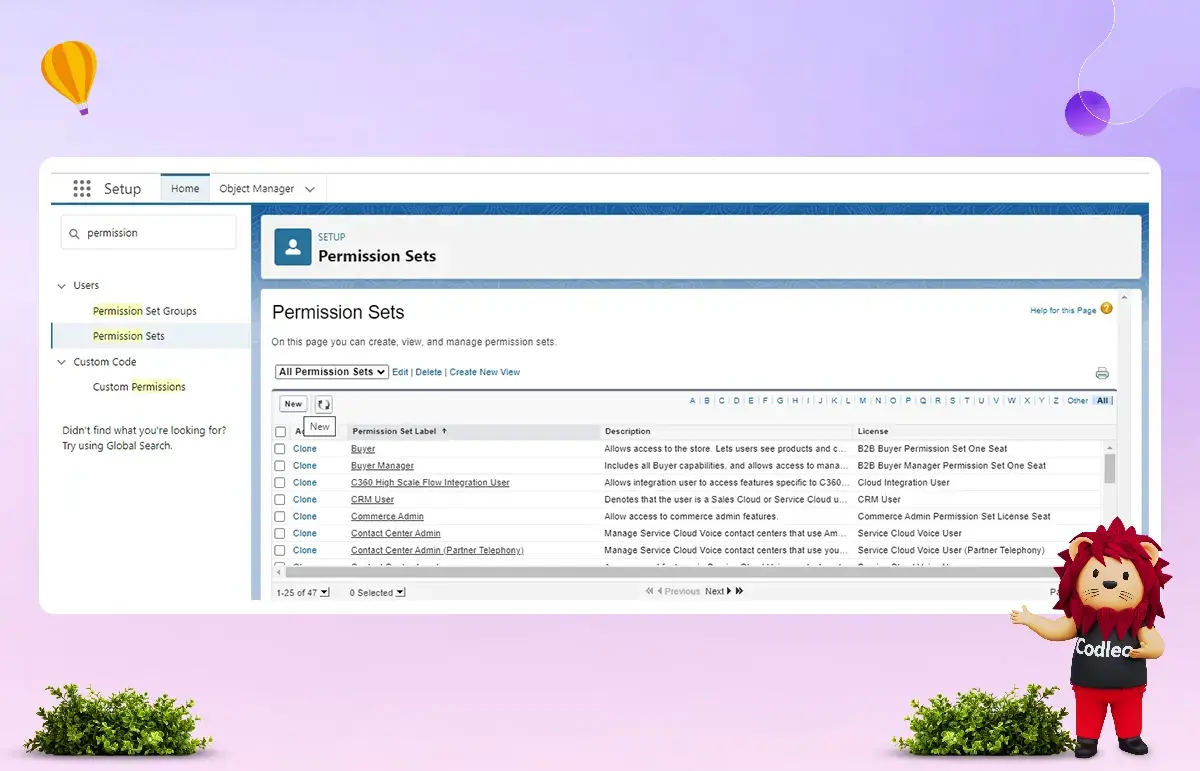Click the Permission Sets header icon
Image resolution: width=1200 pixels, height=771 pixels.
292,246
